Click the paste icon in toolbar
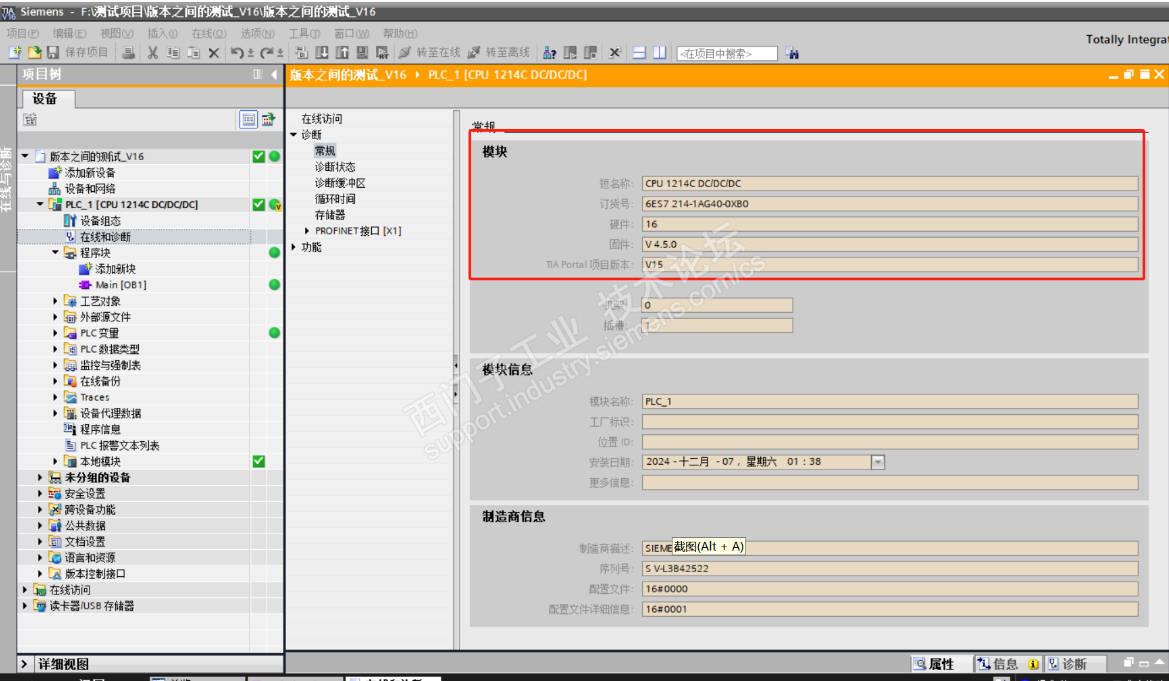Screen dimensions: 1169x681 point(194,52)
